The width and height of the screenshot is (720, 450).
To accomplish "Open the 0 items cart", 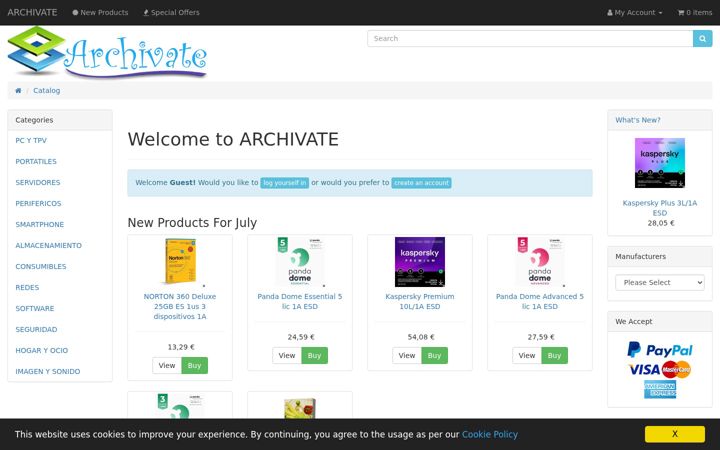I will [695, 12].
